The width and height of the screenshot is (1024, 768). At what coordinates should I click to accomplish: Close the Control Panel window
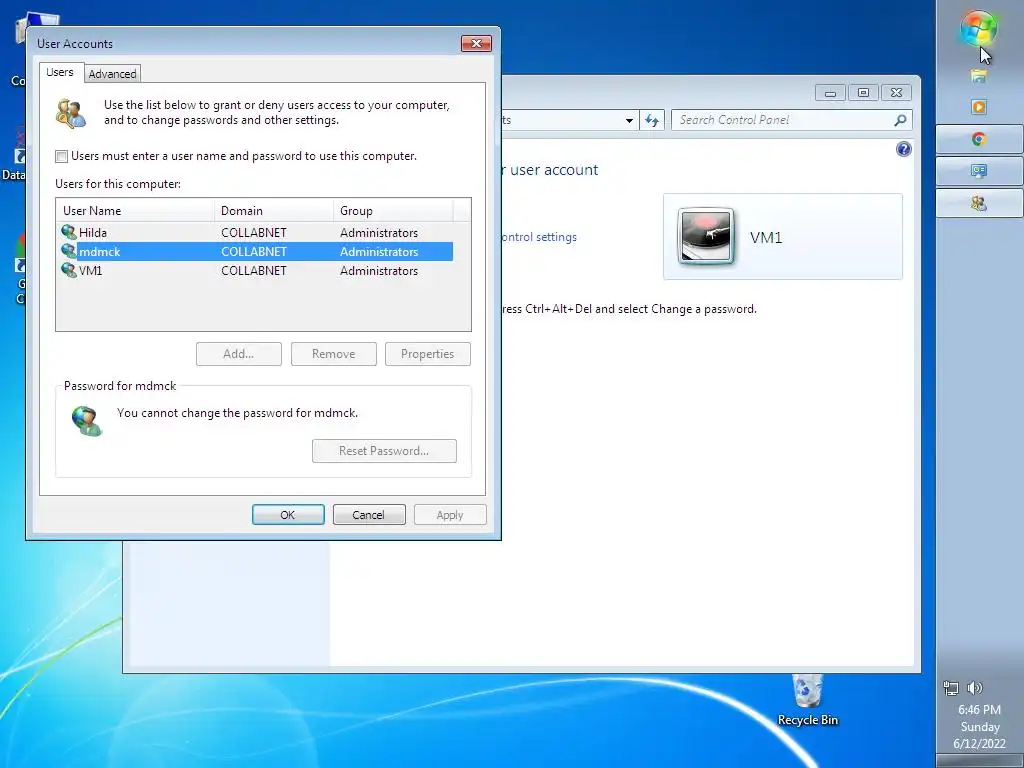[896, 93]
